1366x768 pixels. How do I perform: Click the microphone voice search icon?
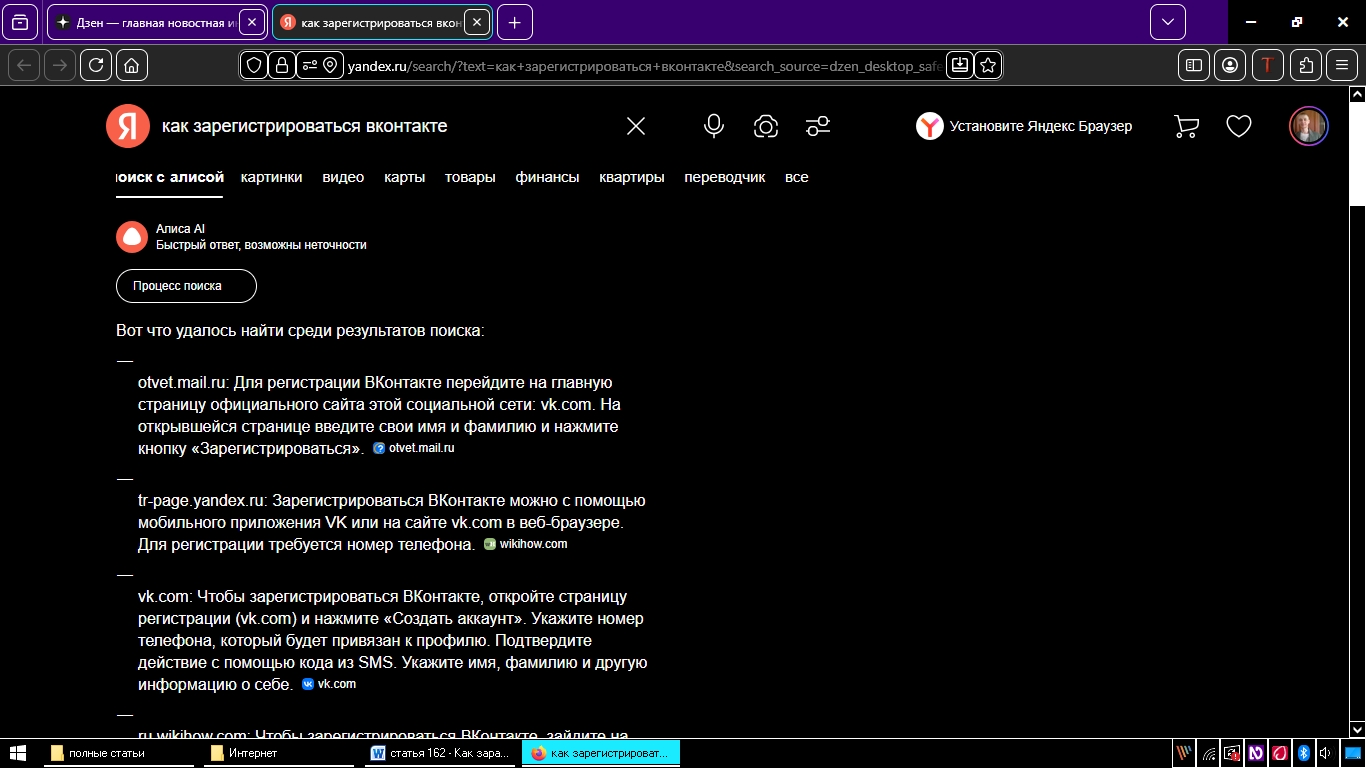(x=713, y=126)
